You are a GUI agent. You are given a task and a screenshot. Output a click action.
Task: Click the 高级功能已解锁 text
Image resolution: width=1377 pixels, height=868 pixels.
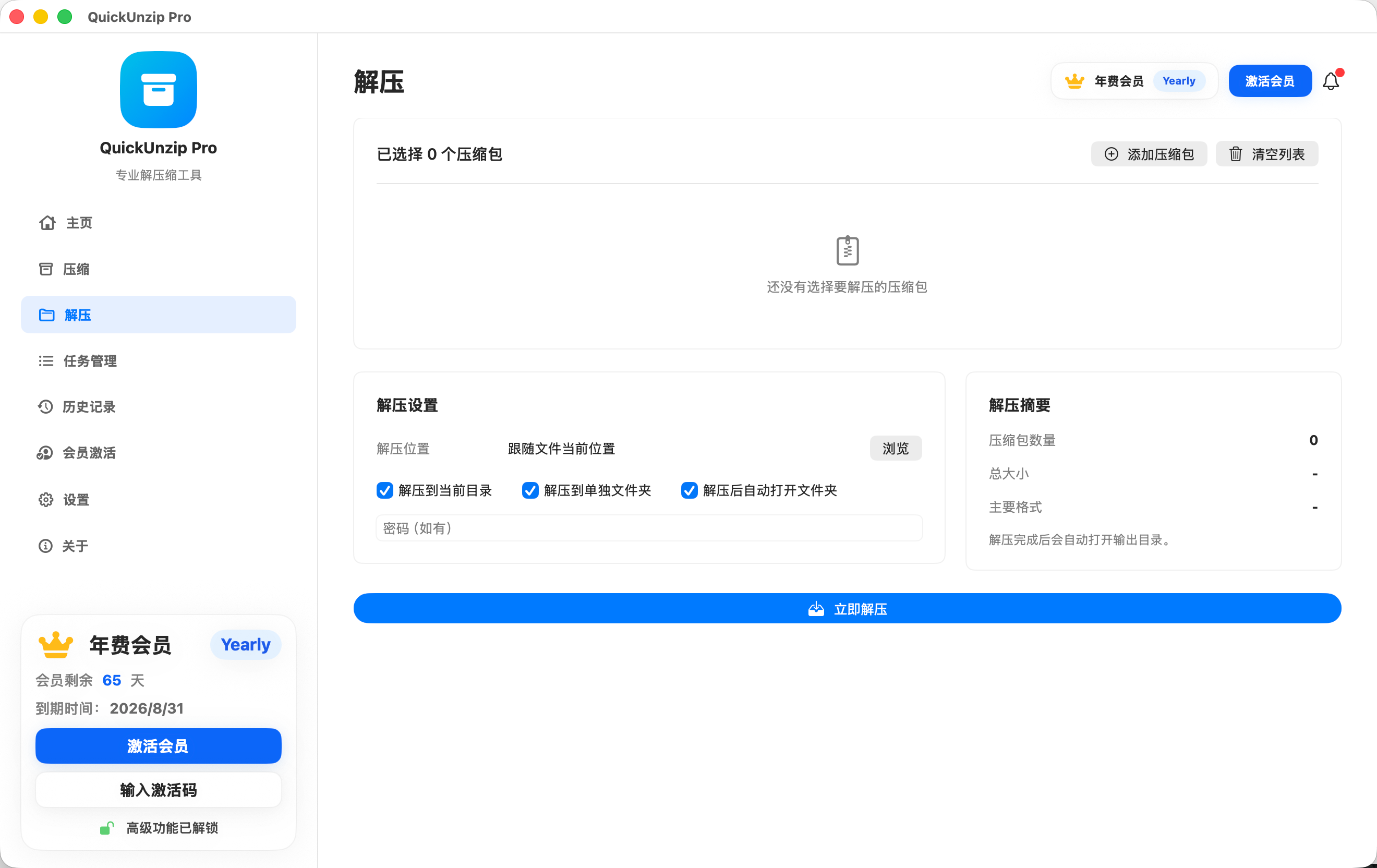coord(172,828)
